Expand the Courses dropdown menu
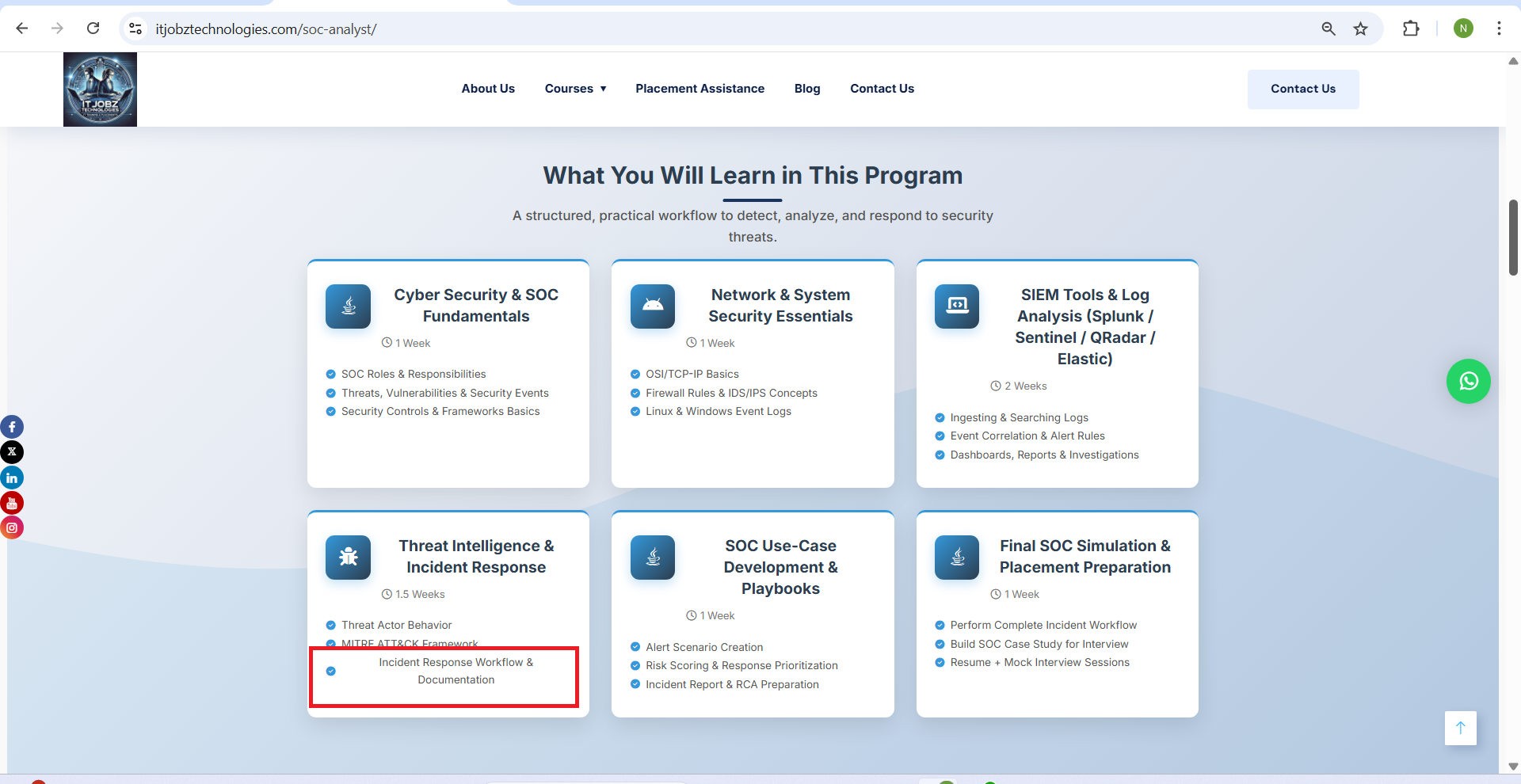Screen dimensions: 1521x784 (575, 89)
